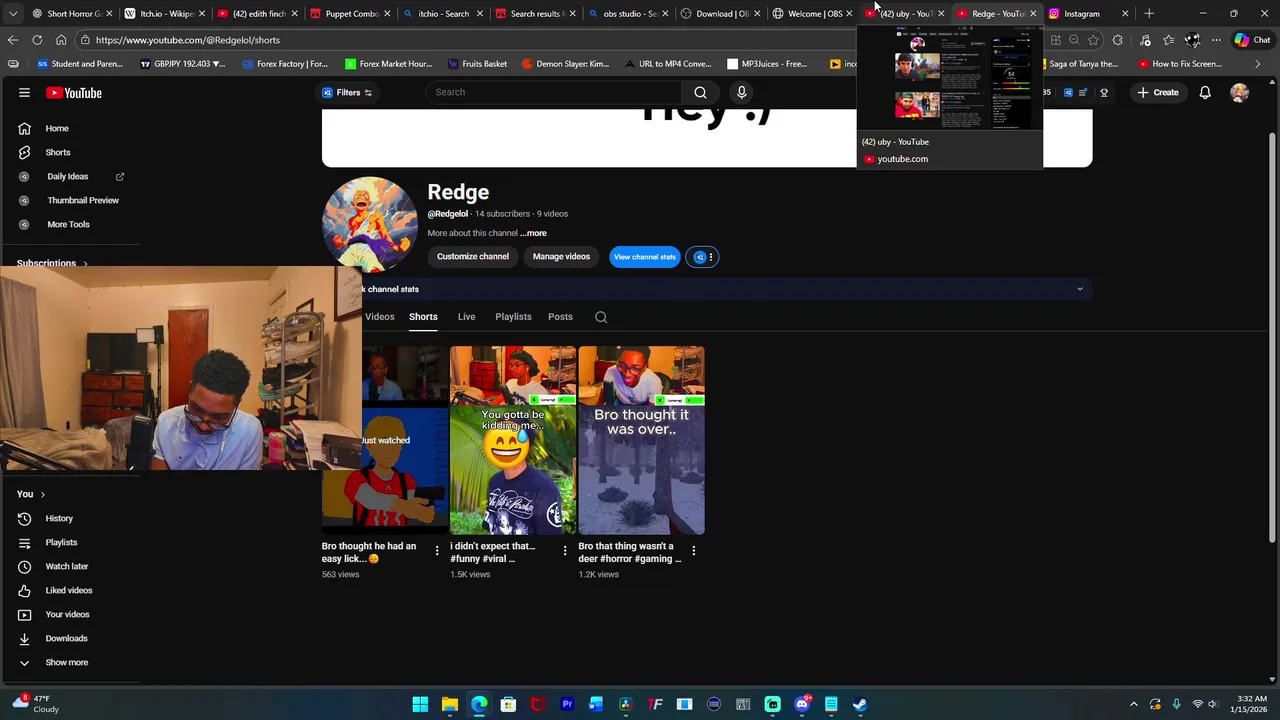1280x720 pixels.
Task: Search within channel magnifier icon
Action: 601,317
